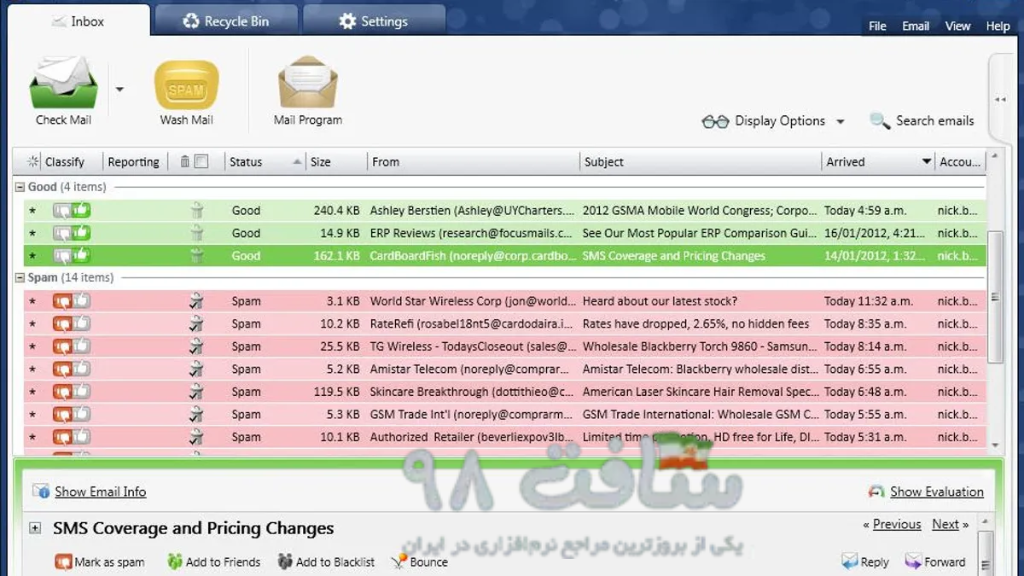This screenshot has height=576, width=1024.
Task: Go to the Next email link
Action: coord(945,524)
